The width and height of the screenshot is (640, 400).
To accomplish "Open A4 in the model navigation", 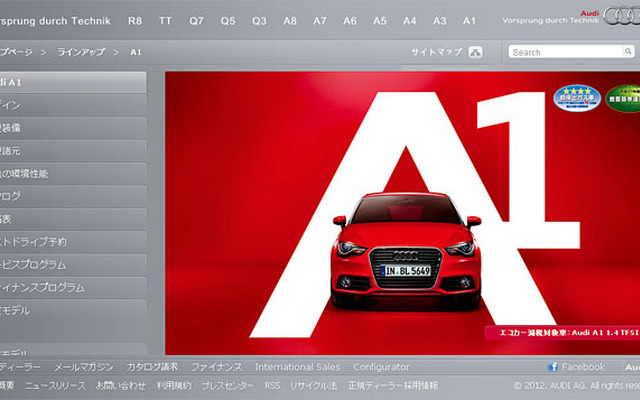I will 409,21.
